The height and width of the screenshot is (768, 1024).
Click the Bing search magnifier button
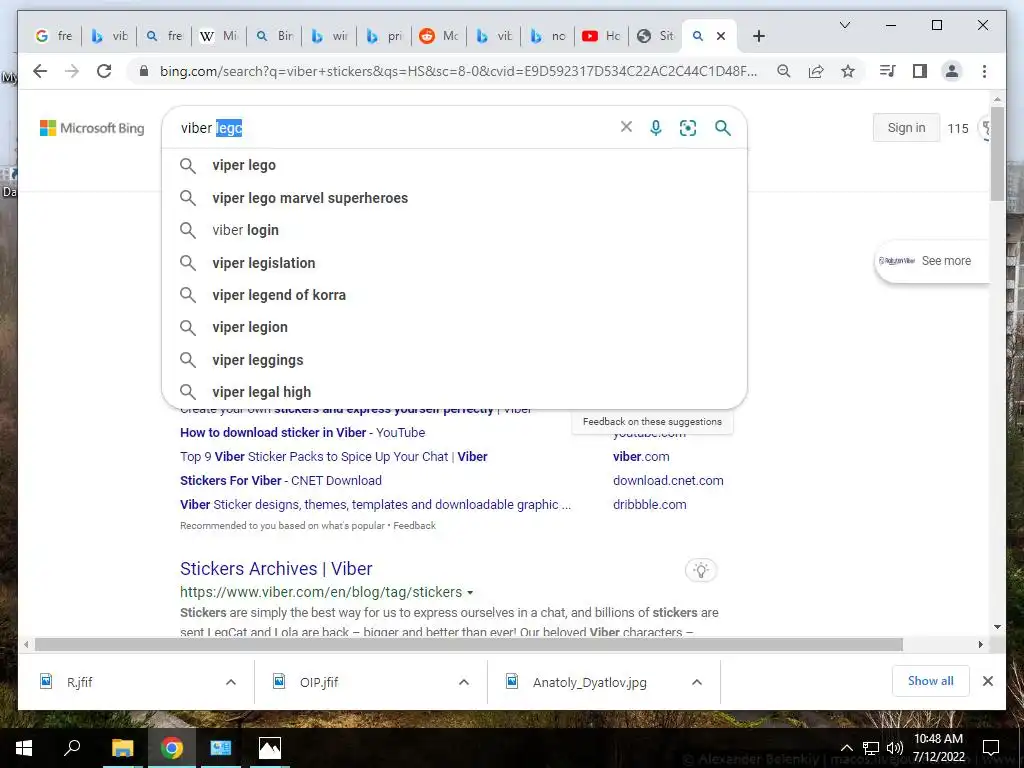722,128
